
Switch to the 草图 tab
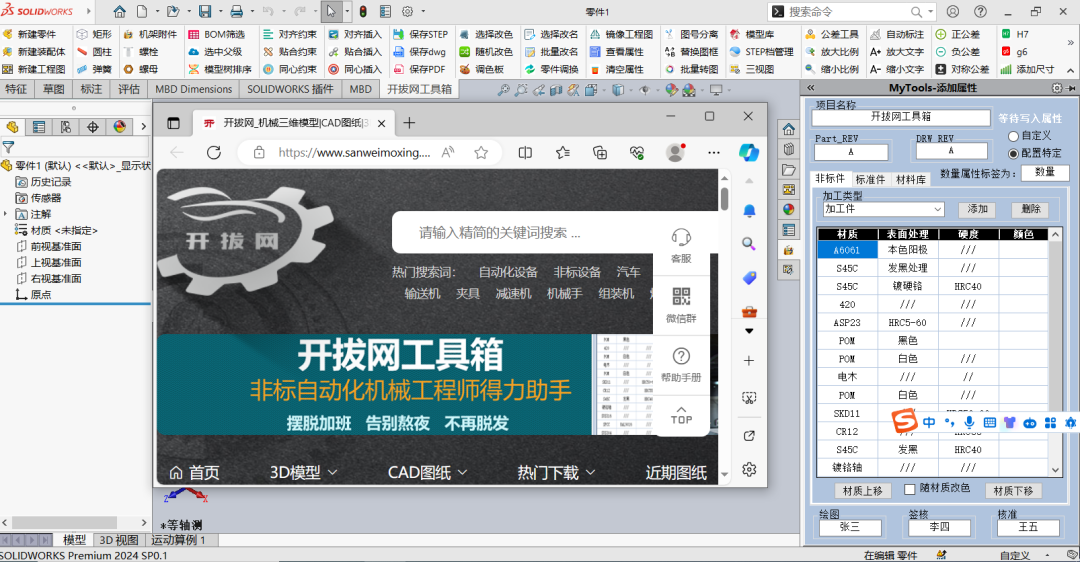(54, 89)
